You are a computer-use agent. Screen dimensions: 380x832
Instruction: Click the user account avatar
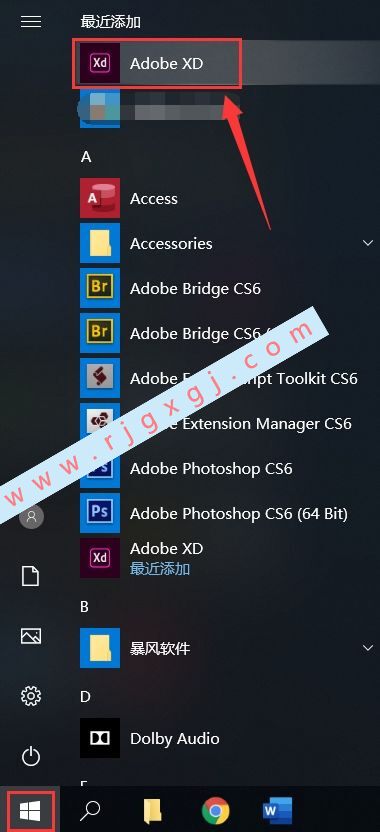pos(31,516)
